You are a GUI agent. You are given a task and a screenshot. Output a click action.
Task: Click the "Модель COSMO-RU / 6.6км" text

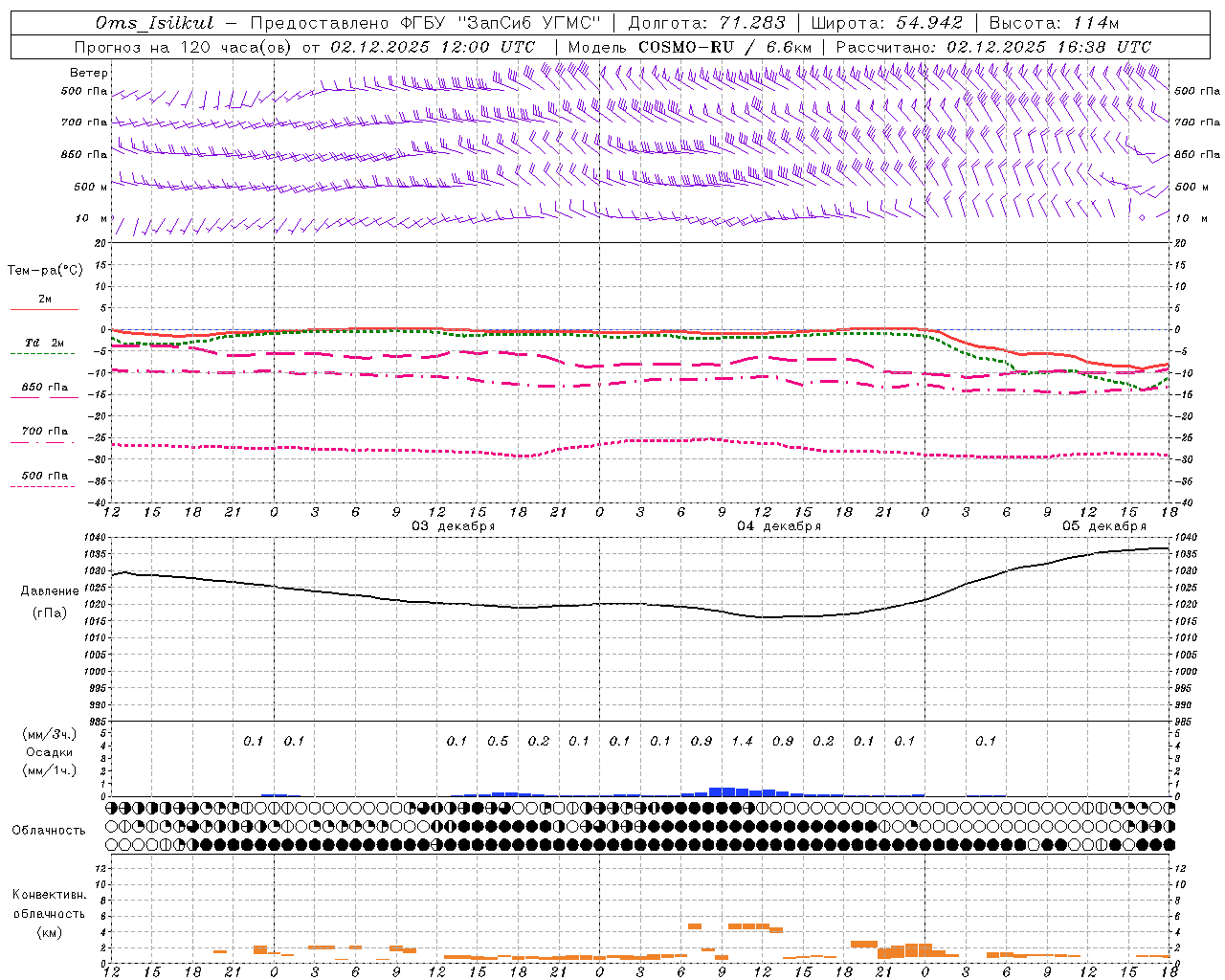689,47
